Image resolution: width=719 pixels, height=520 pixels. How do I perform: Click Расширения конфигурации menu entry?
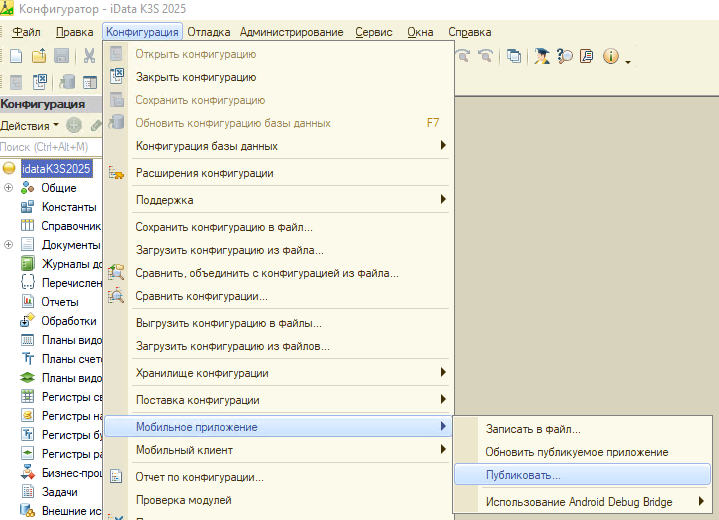[x=204, y=173]
